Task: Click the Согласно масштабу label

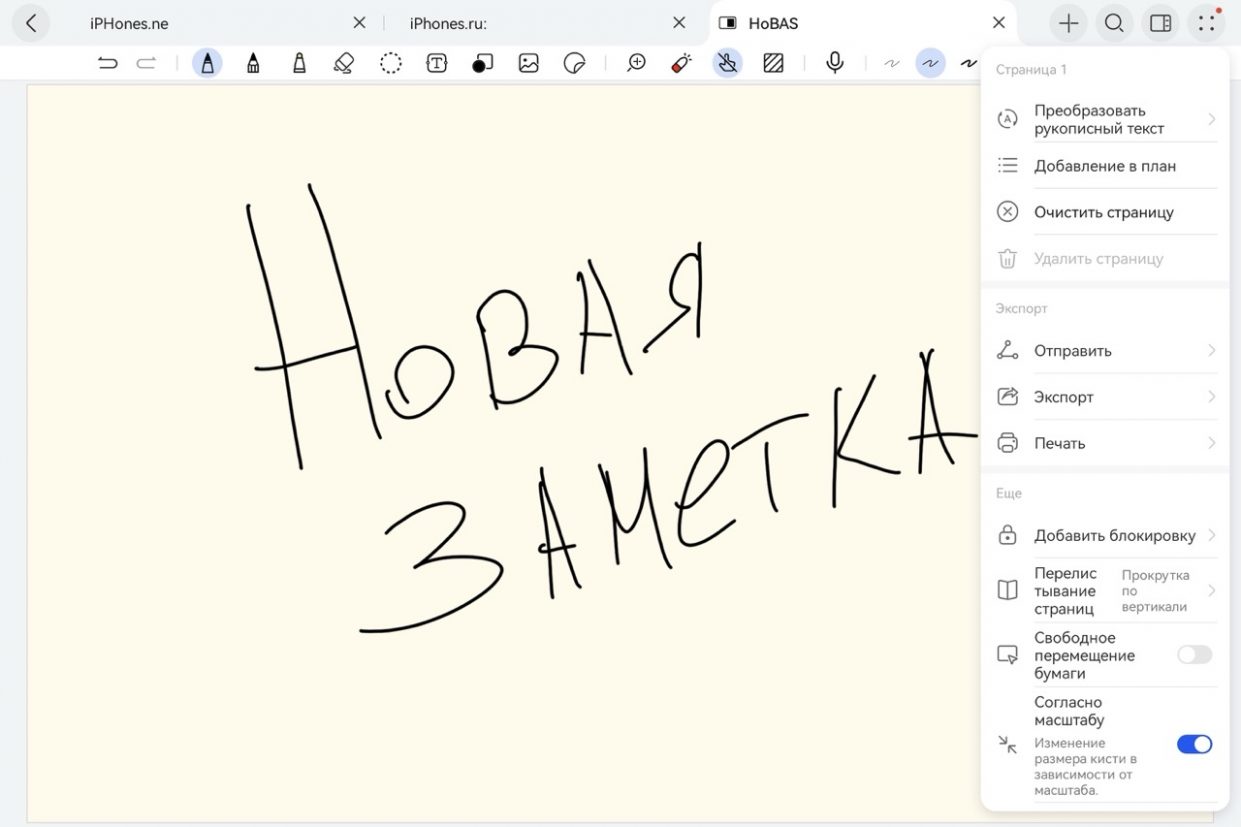Action: (x=1069, y=711)
